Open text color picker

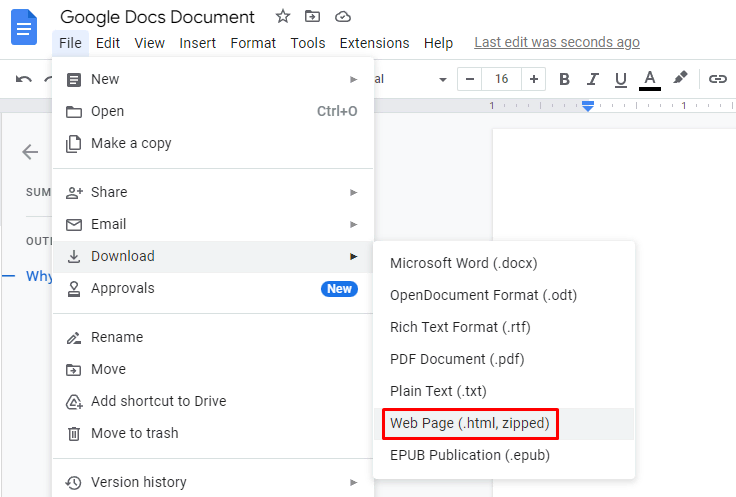coord(650,79)
